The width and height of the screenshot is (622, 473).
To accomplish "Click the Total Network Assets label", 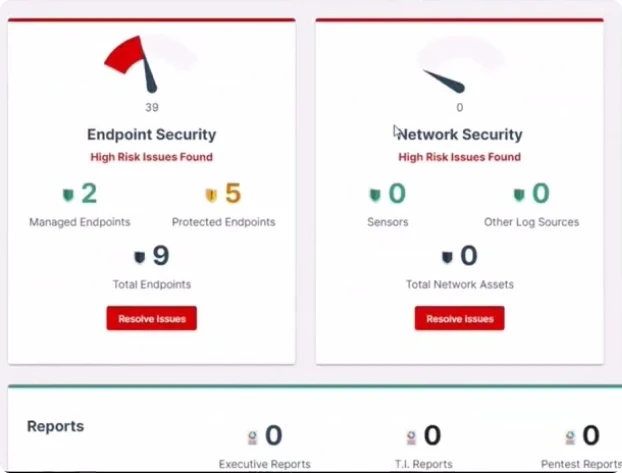I will coord(460,284).
